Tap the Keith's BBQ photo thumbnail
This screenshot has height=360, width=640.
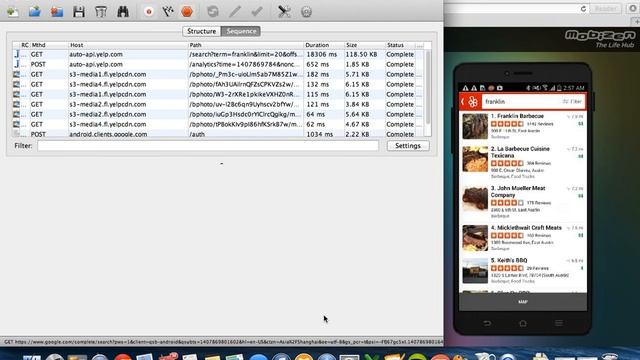pos(475,271)
